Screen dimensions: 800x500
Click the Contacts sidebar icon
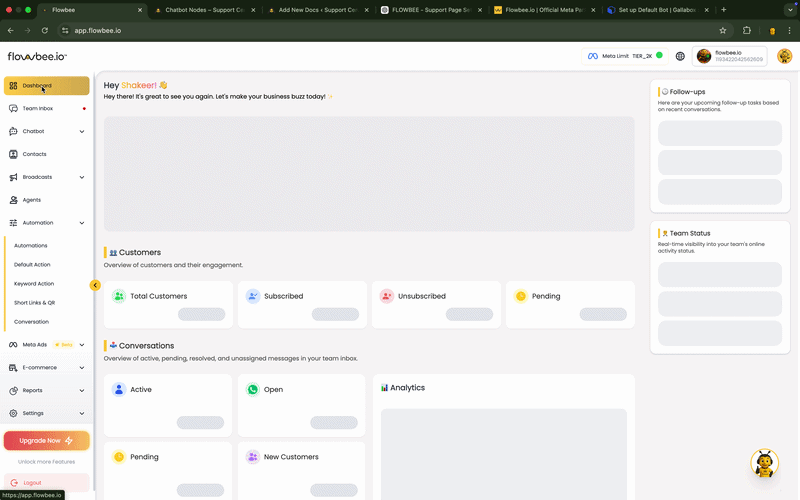pyautogui.click(x=13, y=154)
